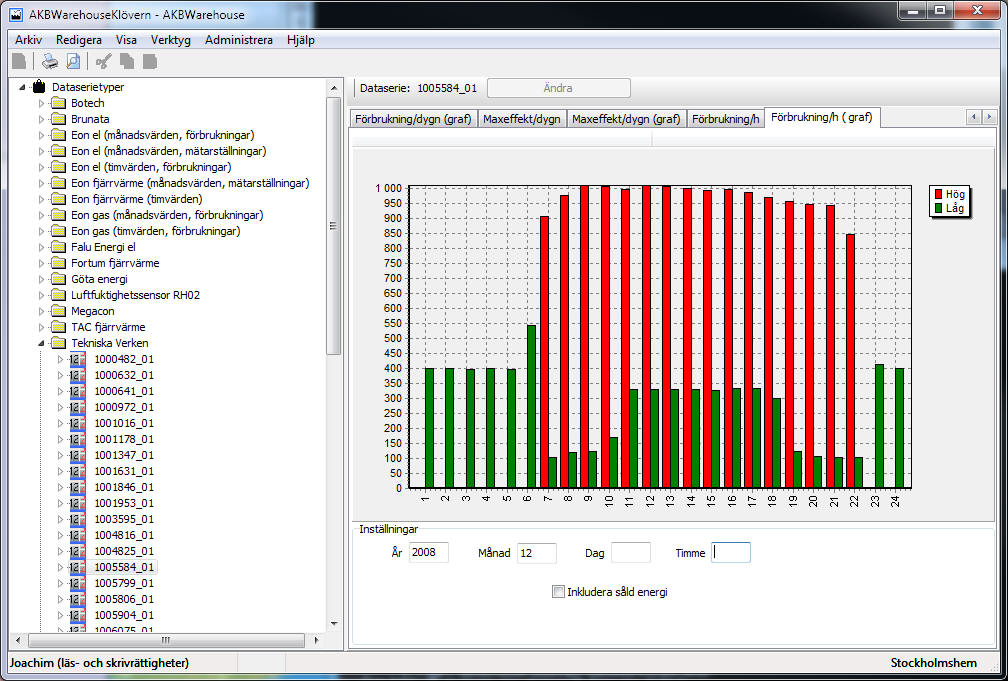The width and height of the screenshot is (1008, 681).
Task: Click the green Låg legend swatch
Action: [x=938, y=208]
